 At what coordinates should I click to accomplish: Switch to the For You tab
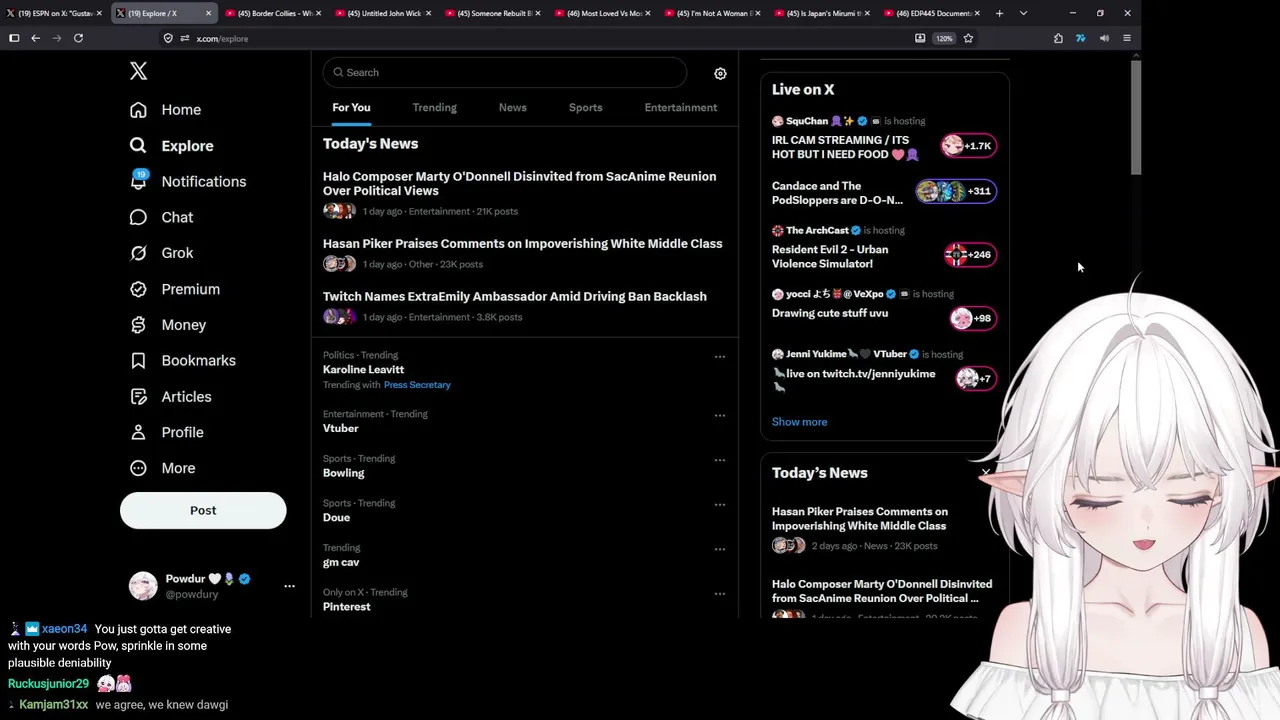click(x=351, y=107)
